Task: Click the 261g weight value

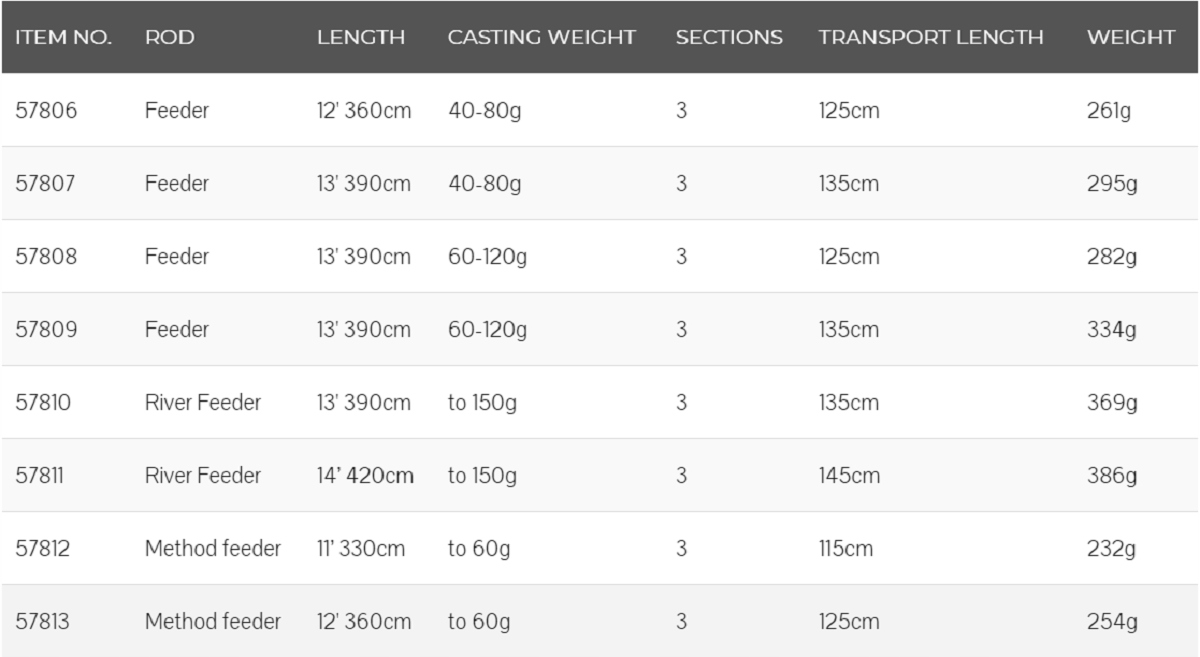Action: pos(1108,110)
